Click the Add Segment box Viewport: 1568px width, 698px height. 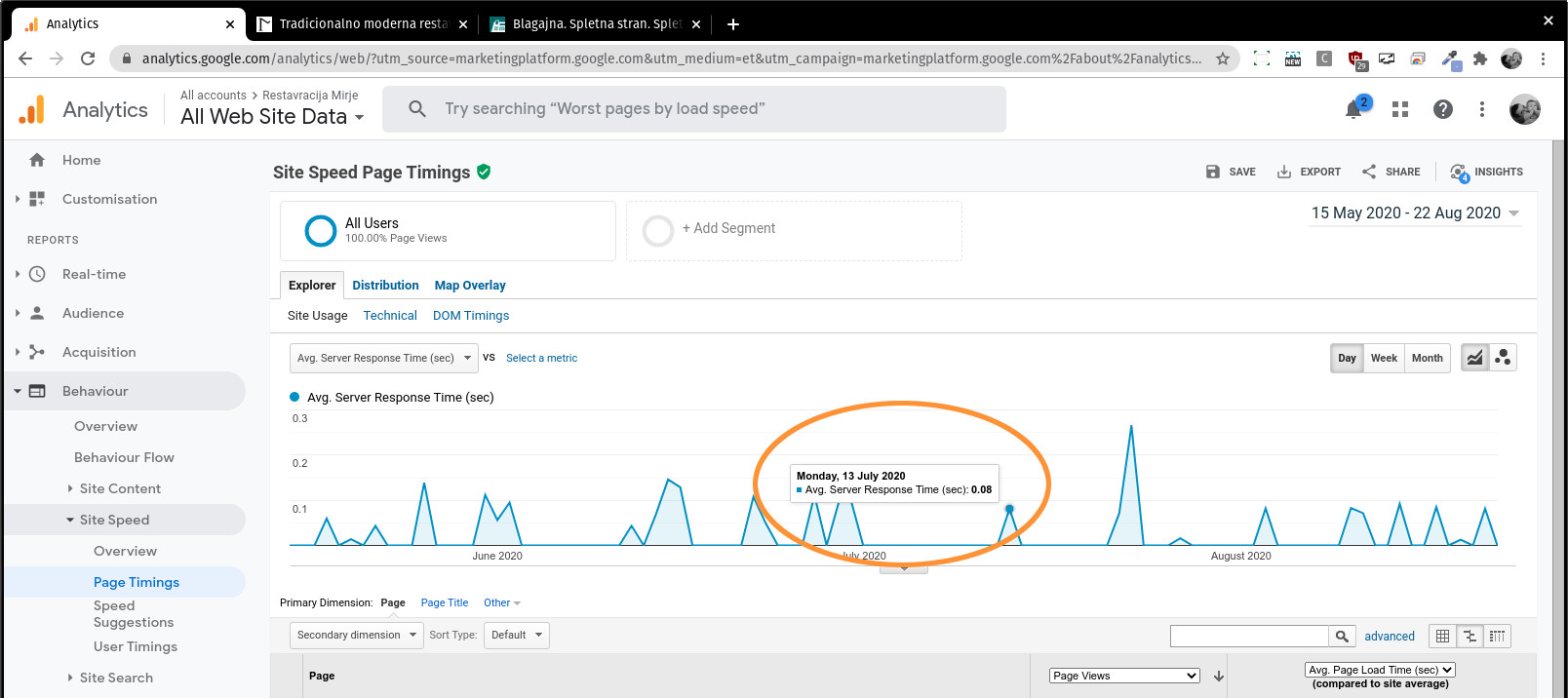(794, 231)
